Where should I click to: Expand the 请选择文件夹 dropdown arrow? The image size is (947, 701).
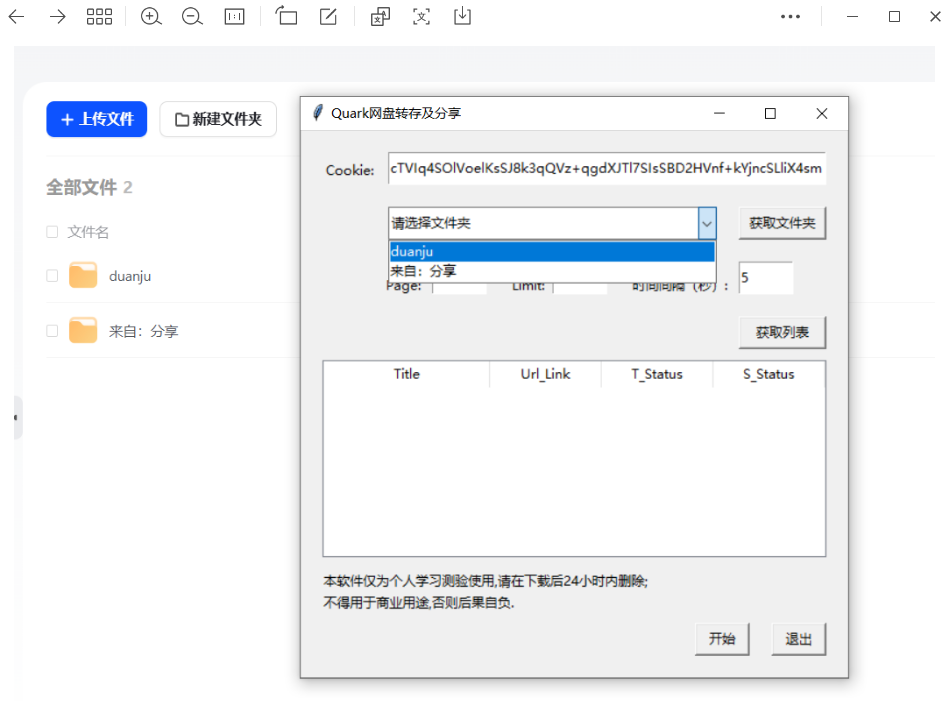(707, 223)
